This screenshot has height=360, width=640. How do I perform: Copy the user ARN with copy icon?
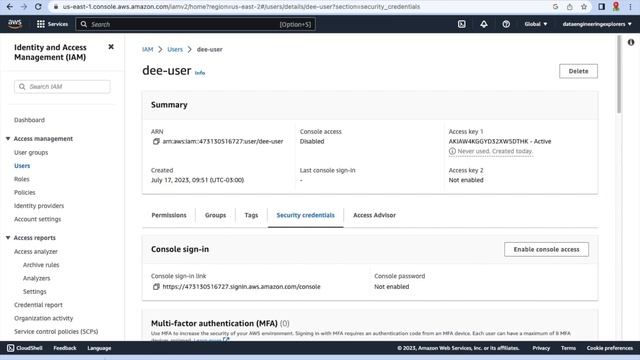point(156,141)
